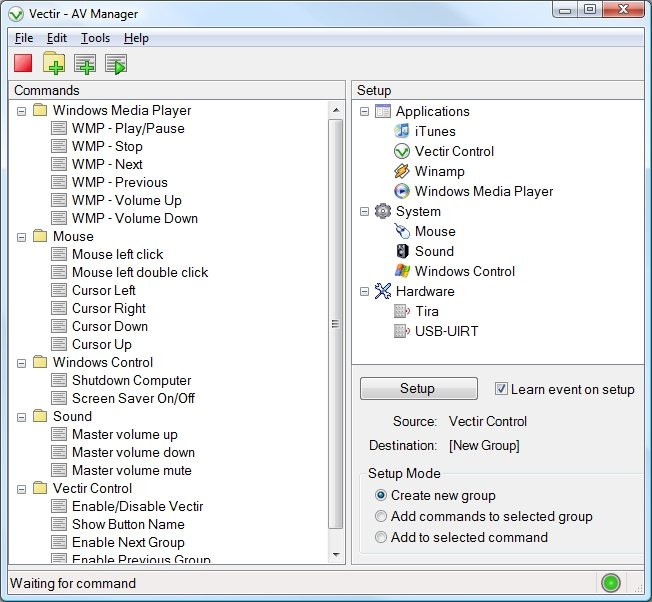Select Cursor Down command
652x602 pixels.
tap(110, 326)
